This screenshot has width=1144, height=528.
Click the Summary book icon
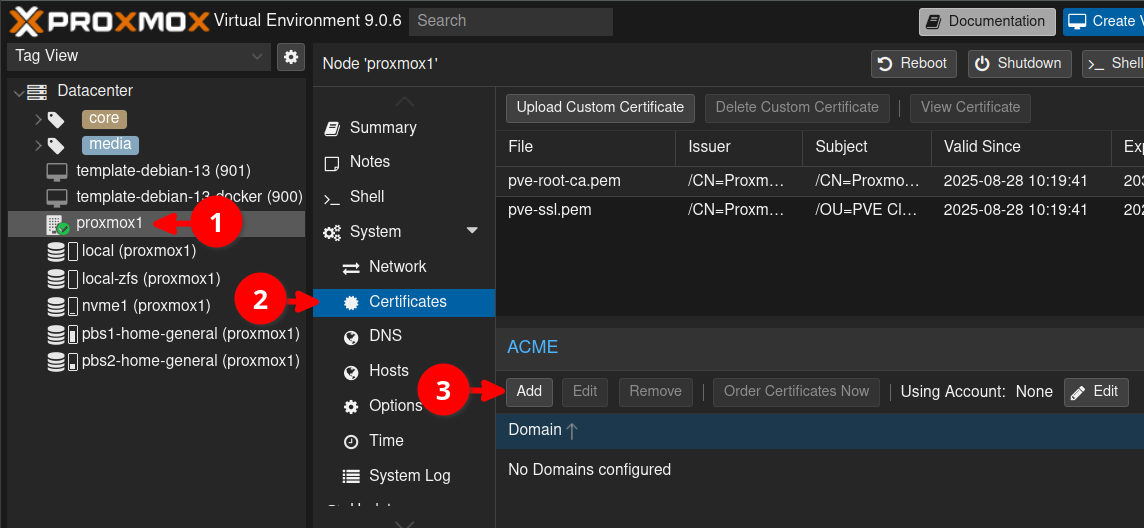tap(332, 128)
